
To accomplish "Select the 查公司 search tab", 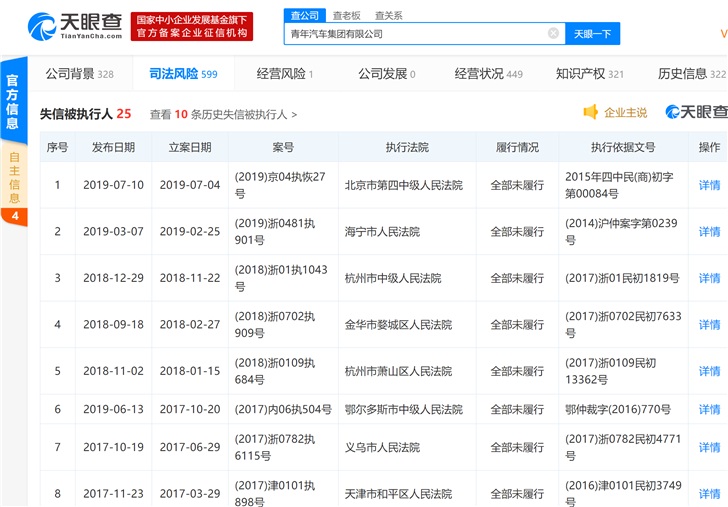I will pyautogui.click(x=304, y=15).
